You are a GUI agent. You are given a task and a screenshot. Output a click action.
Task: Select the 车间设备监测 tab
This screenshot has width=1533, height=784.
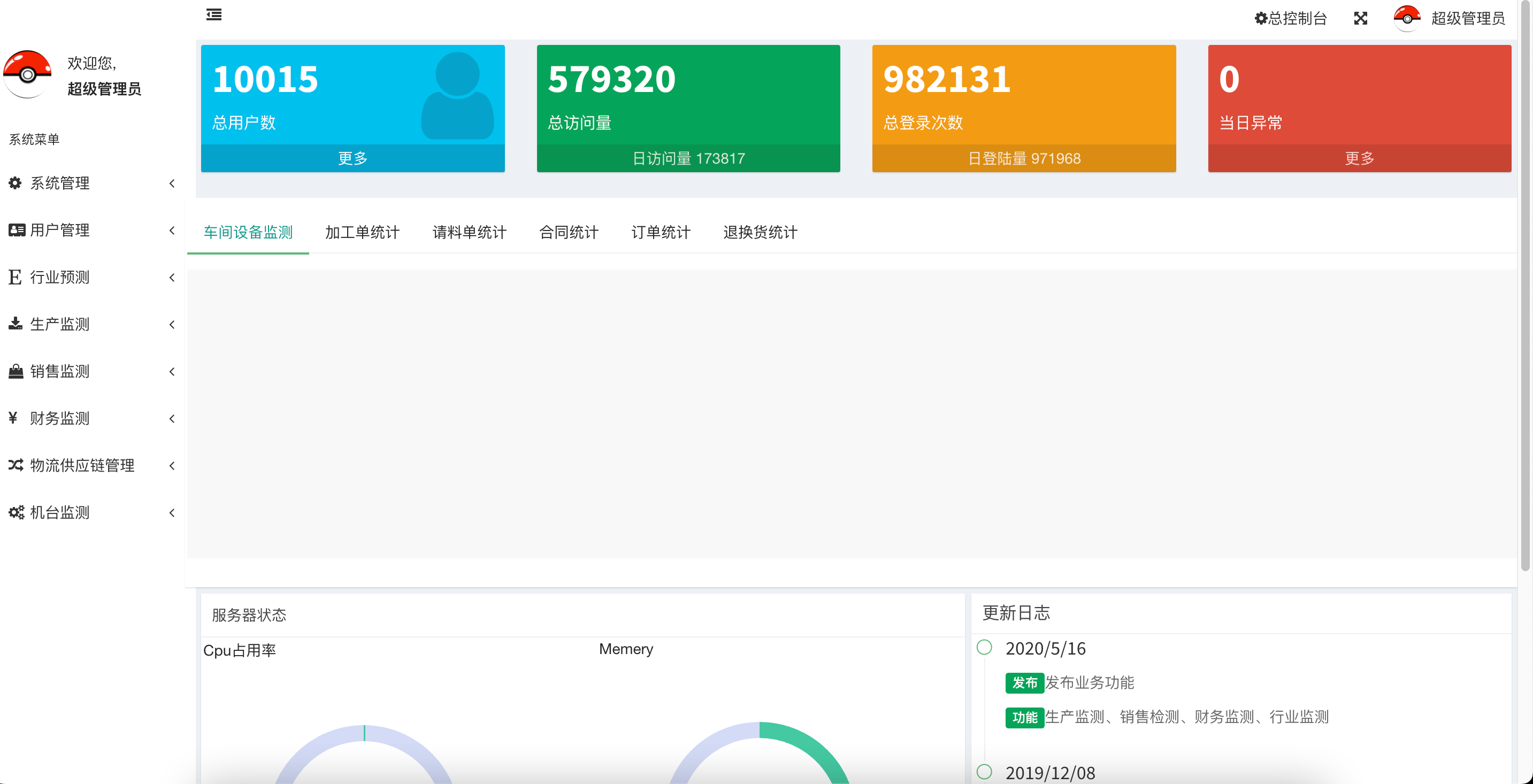coord(248,232)
